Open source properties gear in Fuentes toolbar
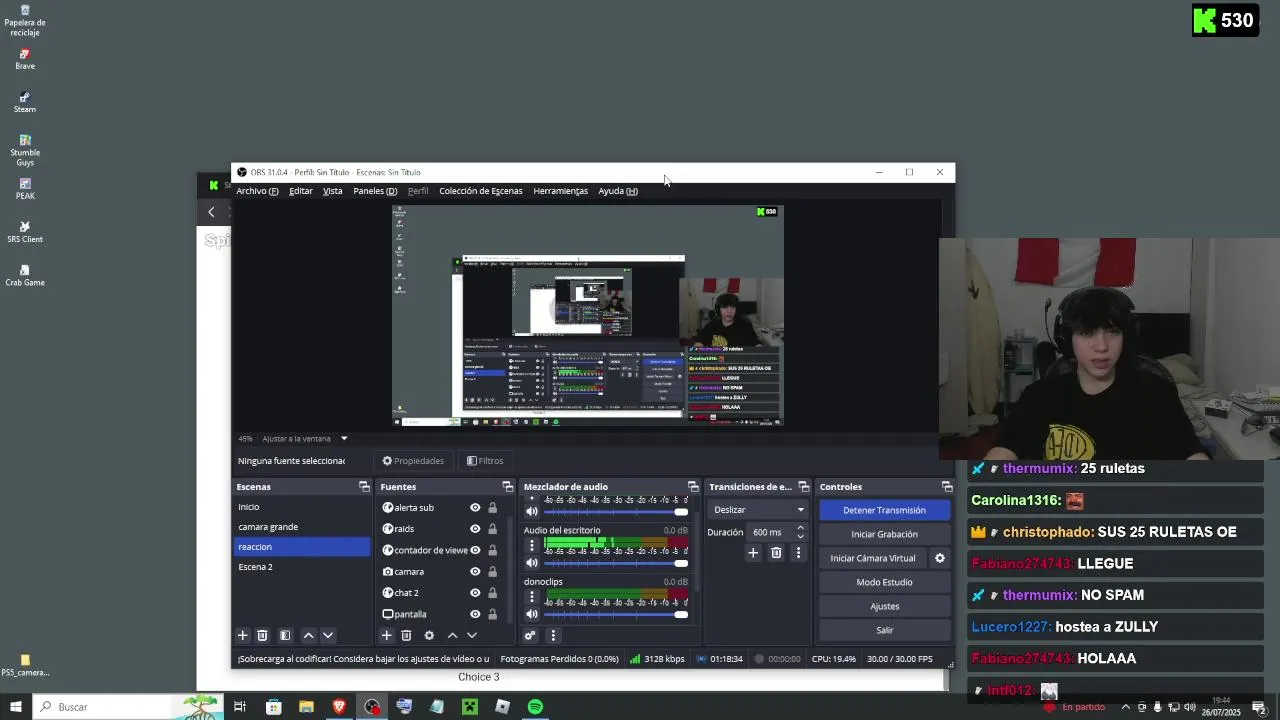The width and height of the screenshot is (1280, 720). (x=429, y=635)
